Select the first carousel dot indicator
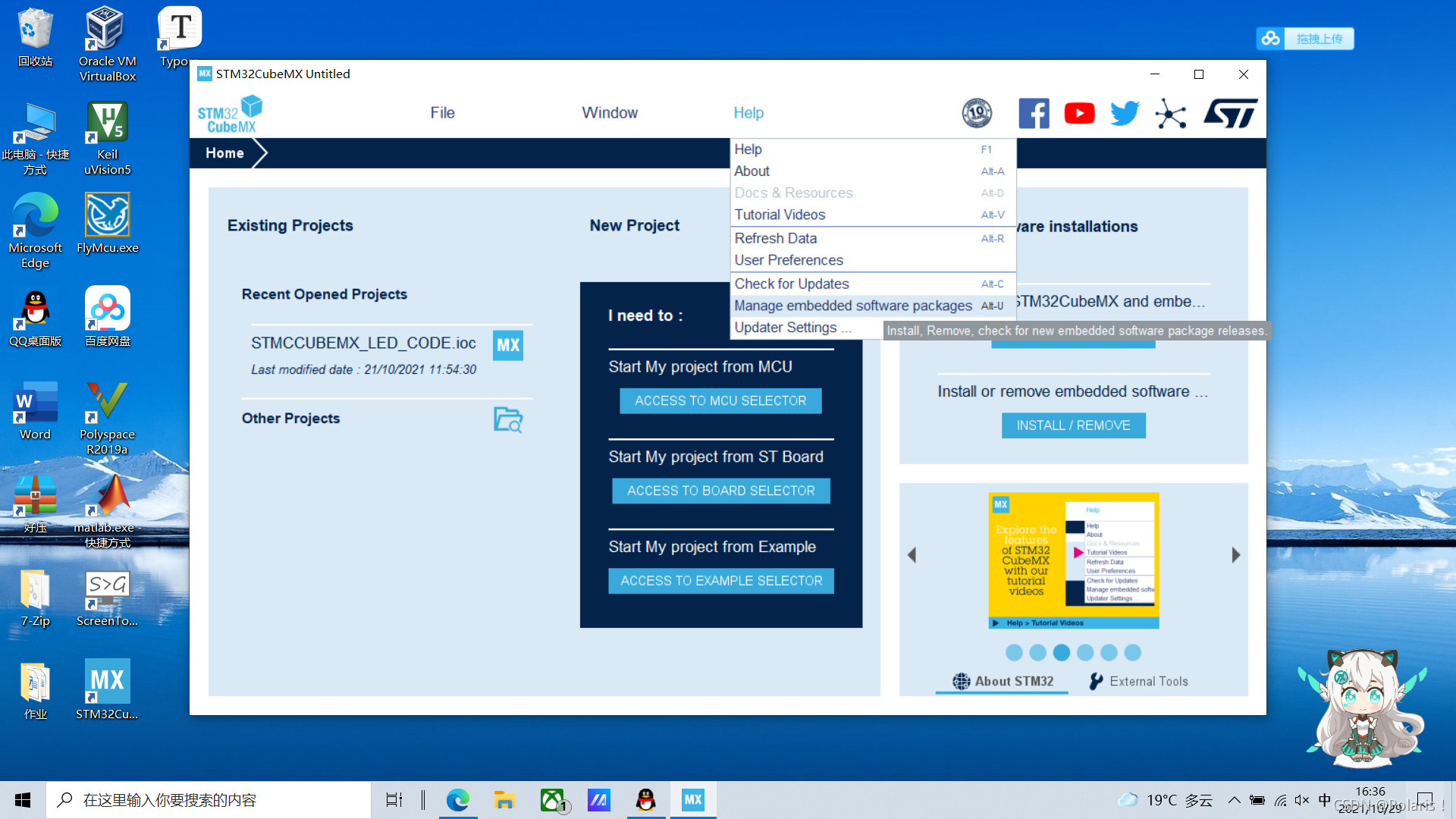This screenshot has height=819, width=1456. (x=1014, y=652)
